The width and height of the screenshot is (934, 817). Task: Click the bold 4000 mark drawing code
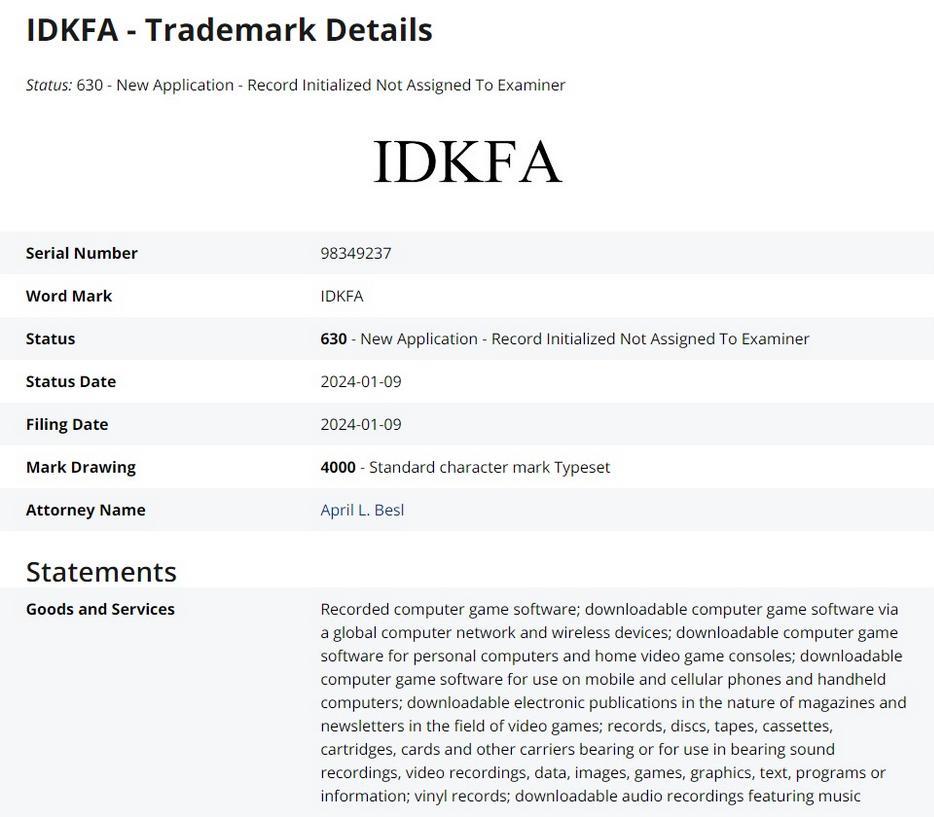point(338,467)
